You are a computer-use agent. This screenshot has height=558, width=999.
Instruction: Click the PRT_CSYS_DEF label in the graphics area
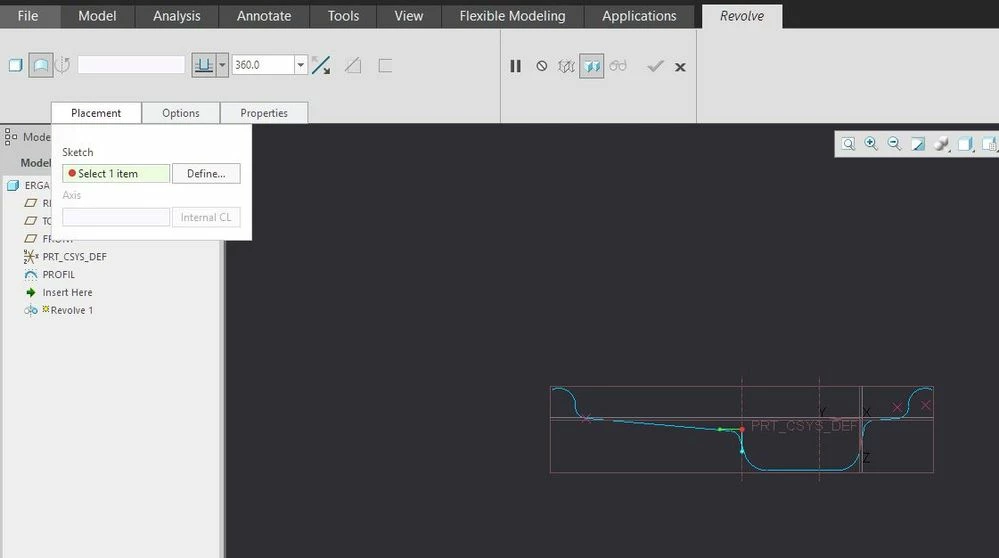coord(805,426)
